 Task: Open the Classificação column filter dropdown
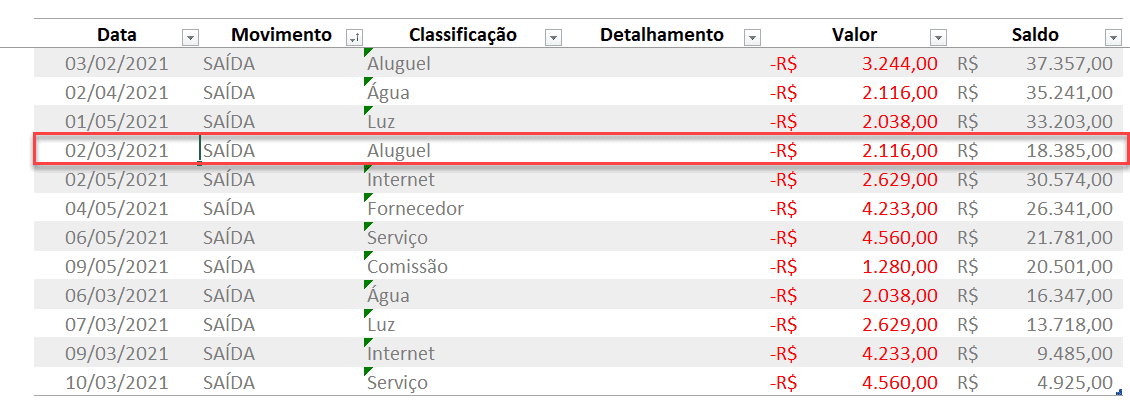click(553, 37)
